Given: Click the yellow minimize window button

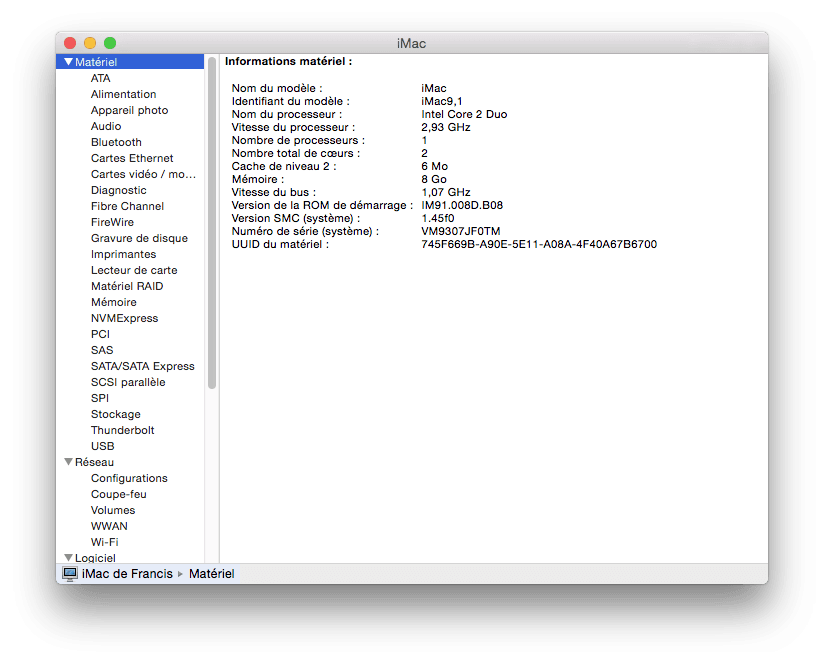Looking at the screenshot, I should click(90, 43).
